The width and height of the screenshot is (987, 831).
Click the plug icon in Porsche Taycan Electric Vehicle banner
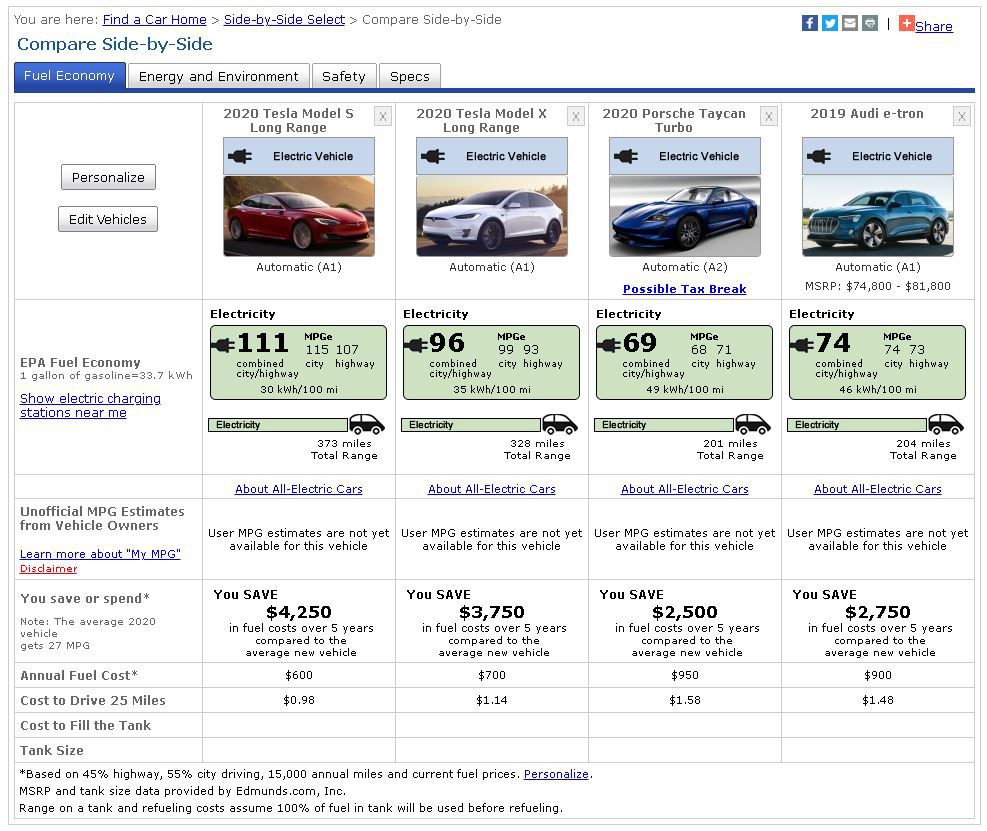click(x=626, y=156)
